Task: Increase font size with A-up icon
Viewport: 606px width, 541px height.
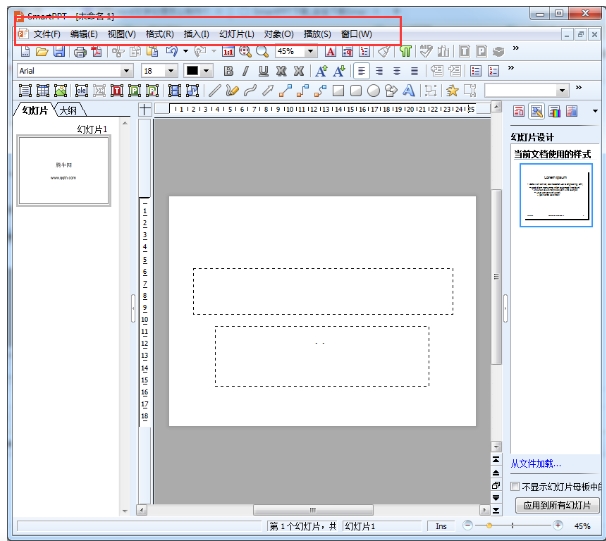Action: coord(321,71)
